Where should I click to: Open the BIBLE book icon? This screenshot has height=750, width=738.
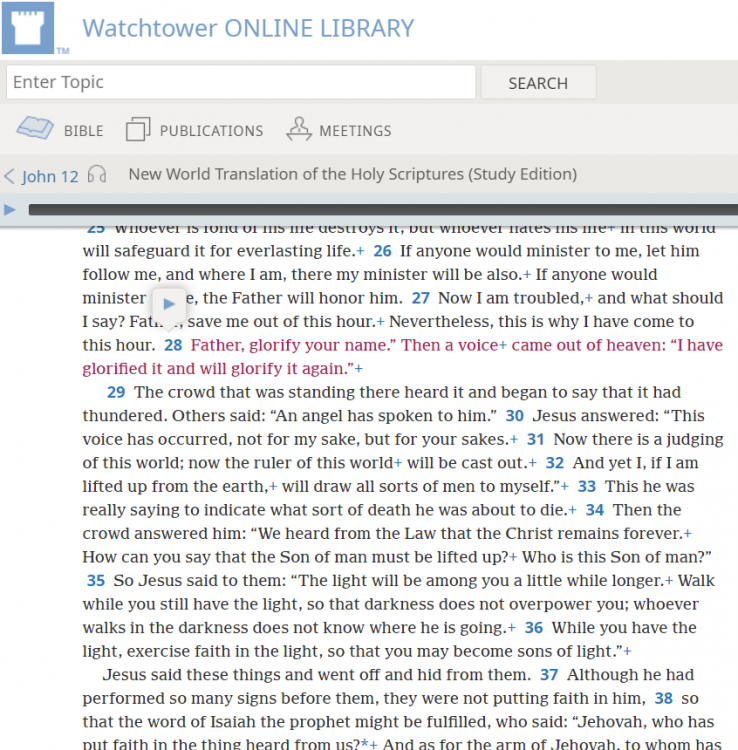point(35,128)
